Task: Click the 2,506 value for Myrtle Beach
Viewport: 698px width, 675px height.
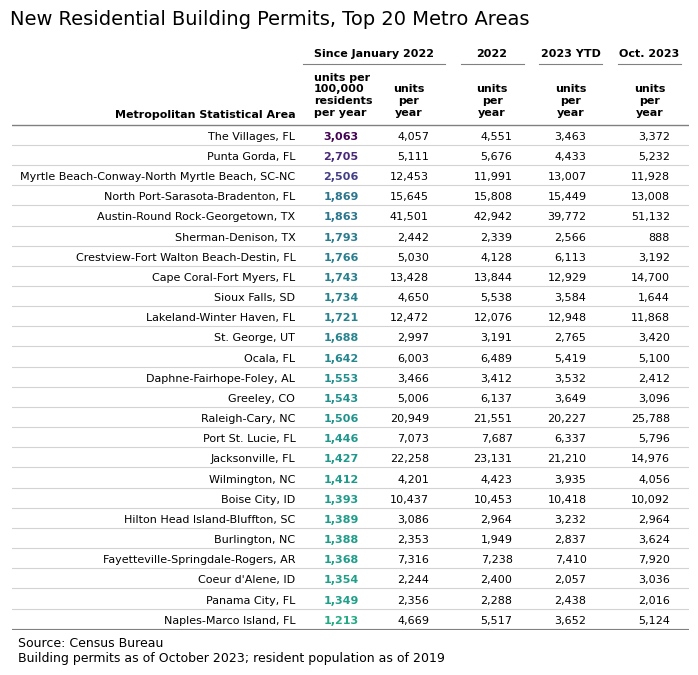Action: pyautogui.click(x=341, y=176)
